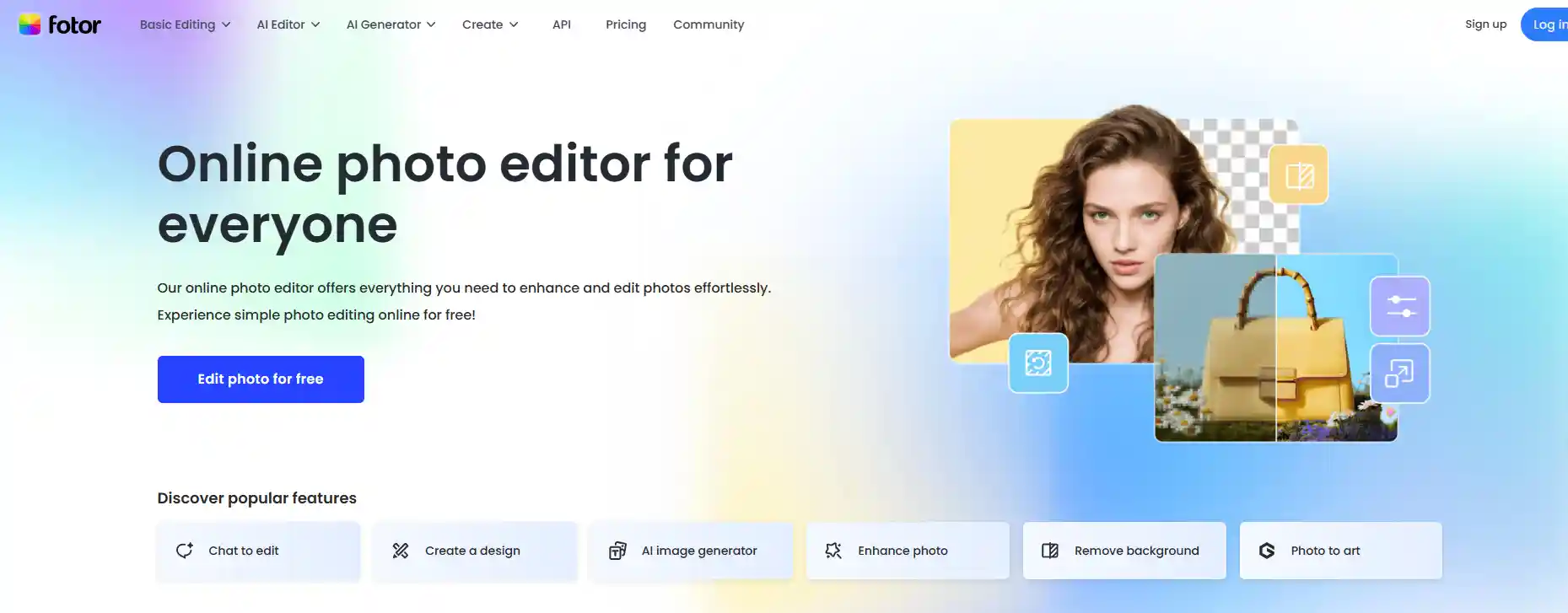This screenshot has height=613, width=1568.
Task: Open the Create menu
Action: (490, 24)
